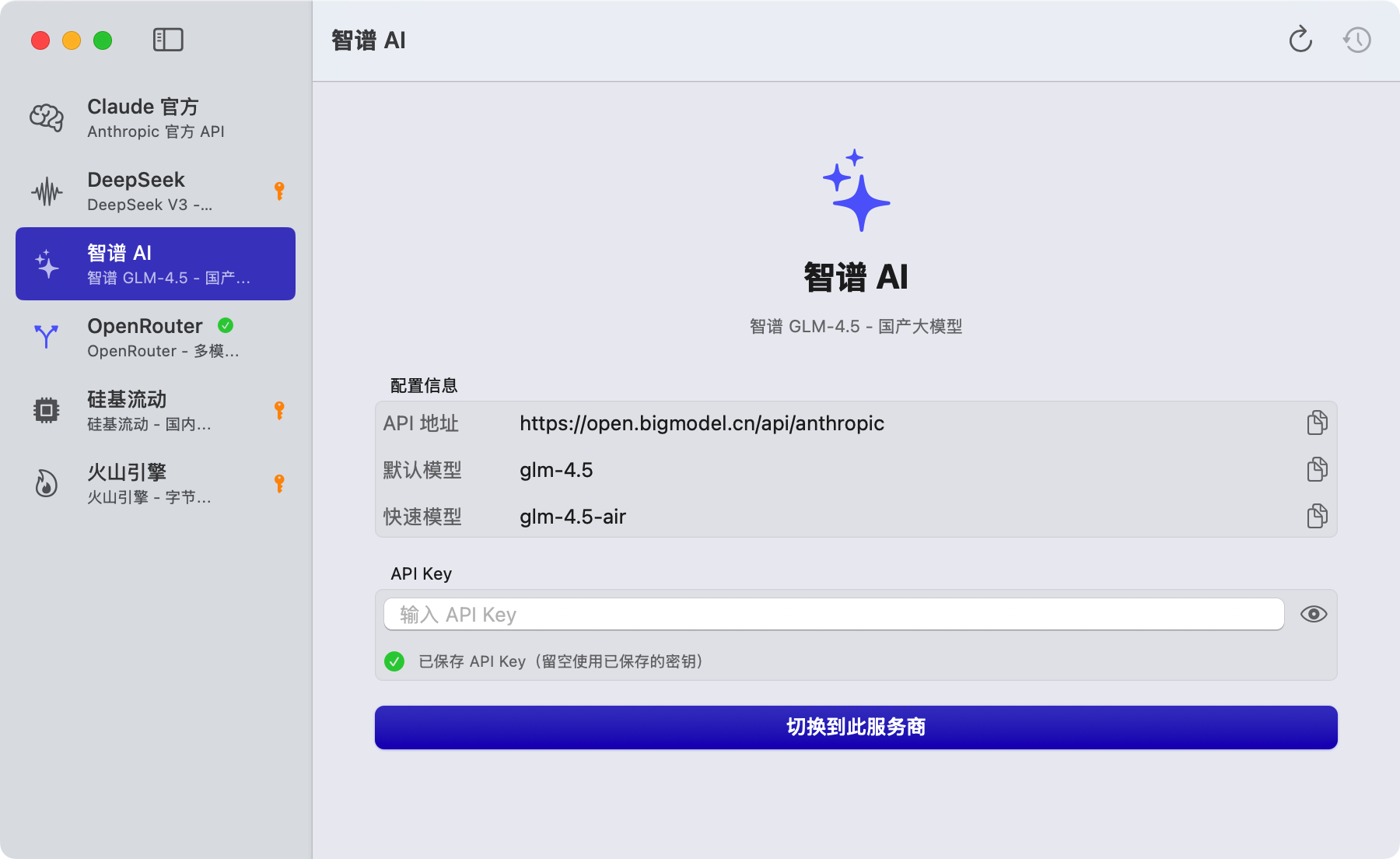Click the large 智谱 AI sparkle logo
The image size is (1400, 859).
[856, 191]
